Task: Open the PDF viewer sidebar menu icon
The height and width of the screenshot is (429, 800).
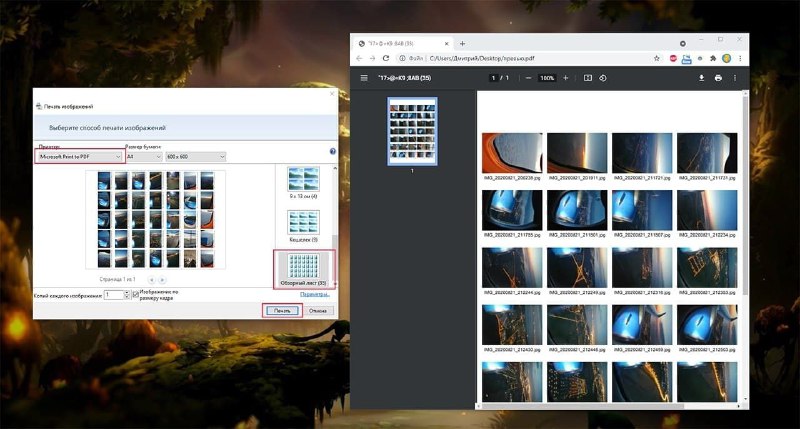Action: pos(364,78)
